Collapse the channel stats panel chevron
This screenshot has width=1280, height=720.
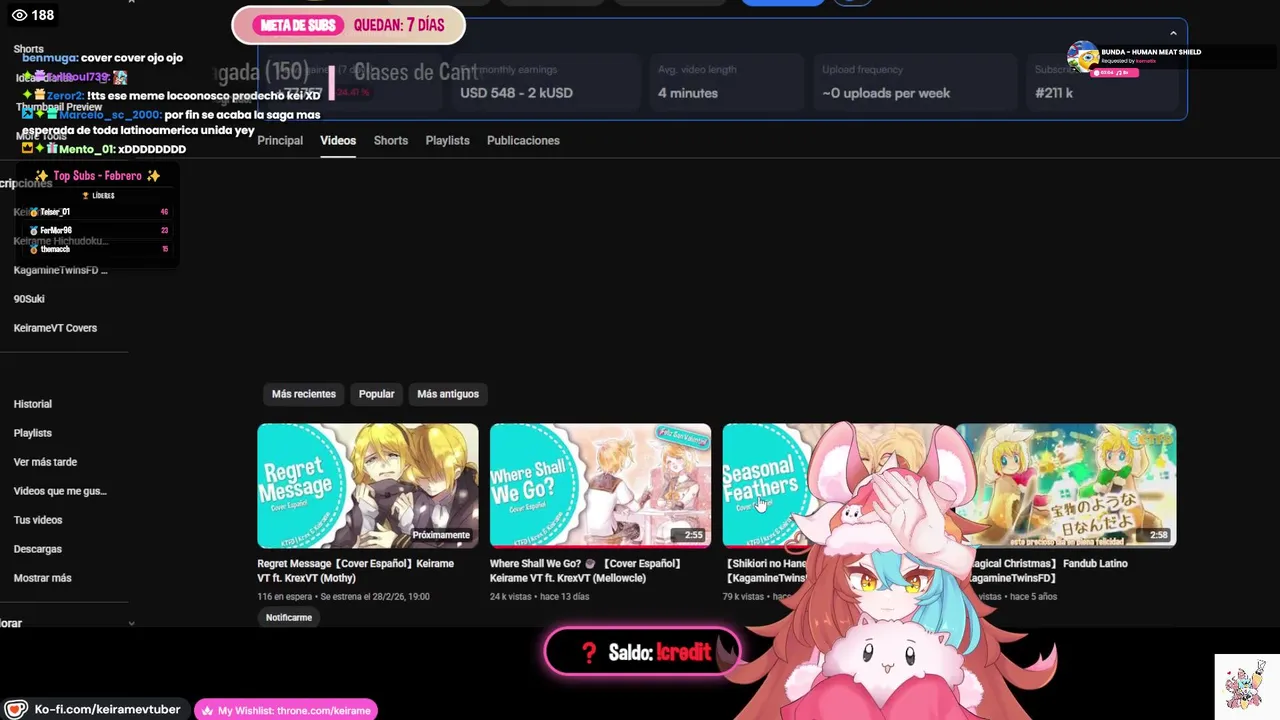[x=1174, y=34]
